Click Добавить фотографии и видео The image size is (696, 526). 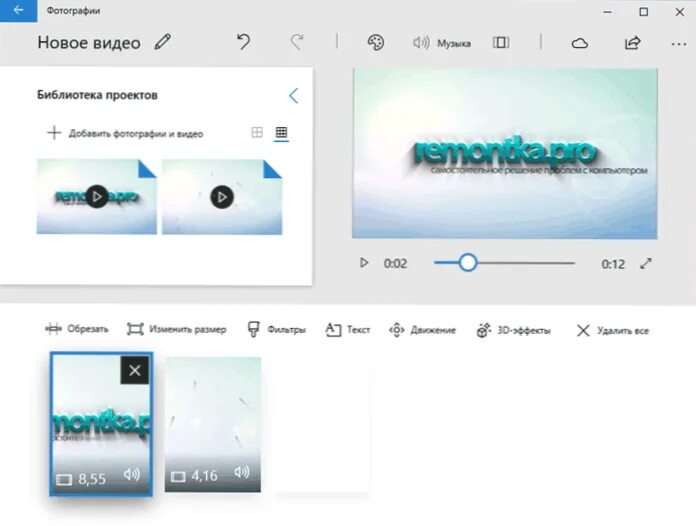pos(125,133)
